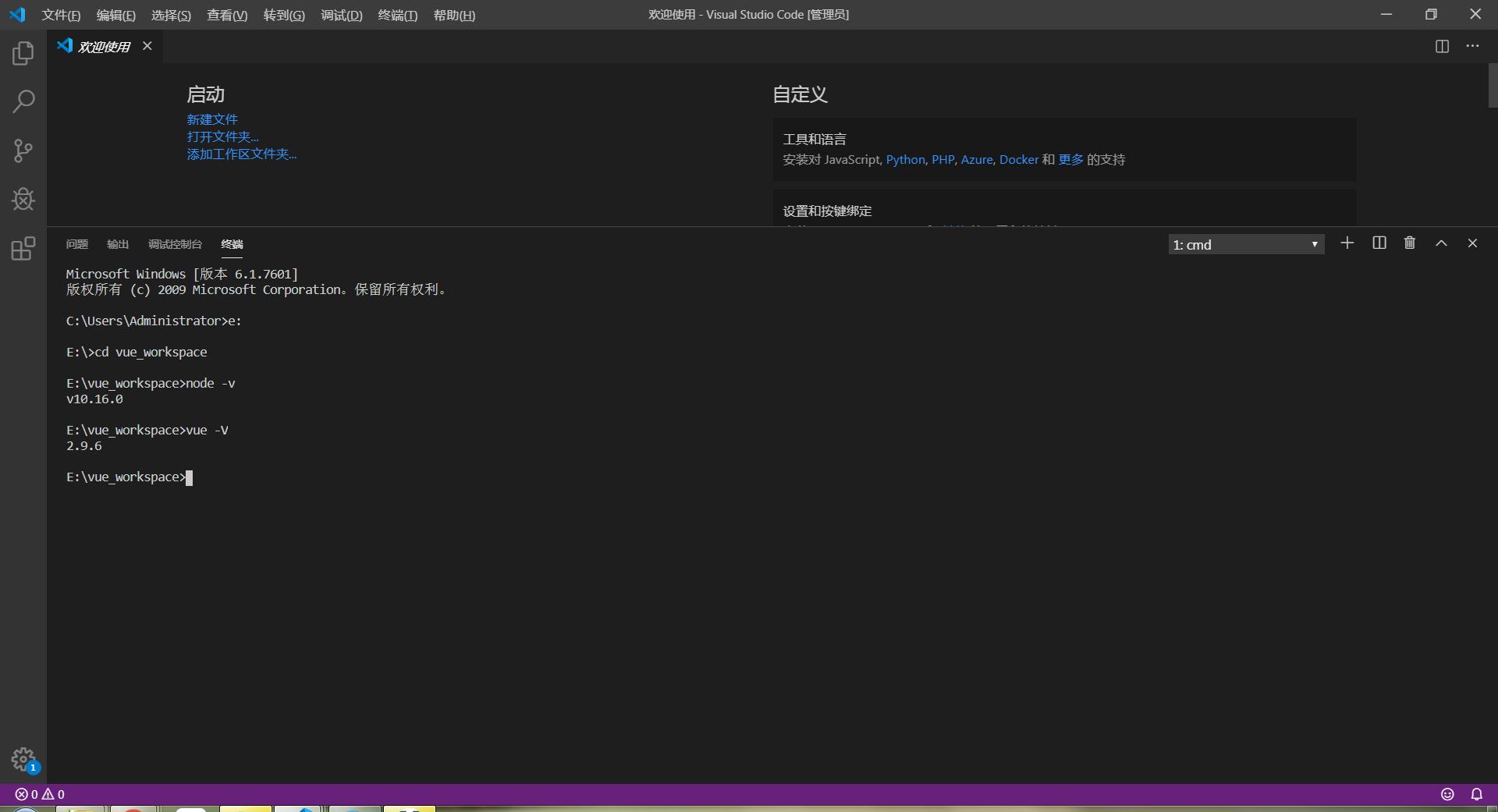This screenshot has height=812, width=1498.
Task: Switch to the 输出 panel tab
Action: (118, 244)
